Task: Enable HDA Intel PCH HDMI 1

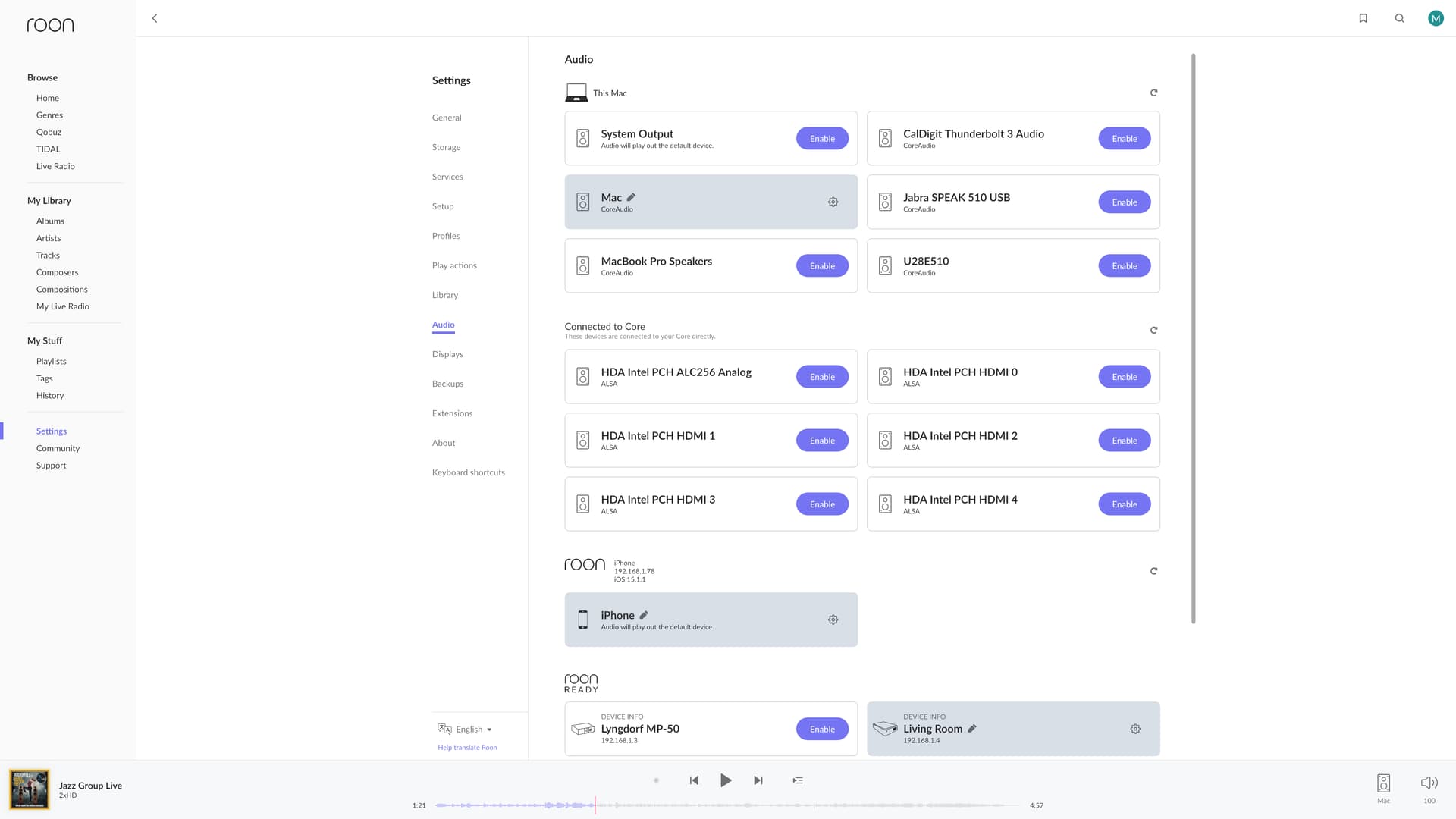Action: 822,440
